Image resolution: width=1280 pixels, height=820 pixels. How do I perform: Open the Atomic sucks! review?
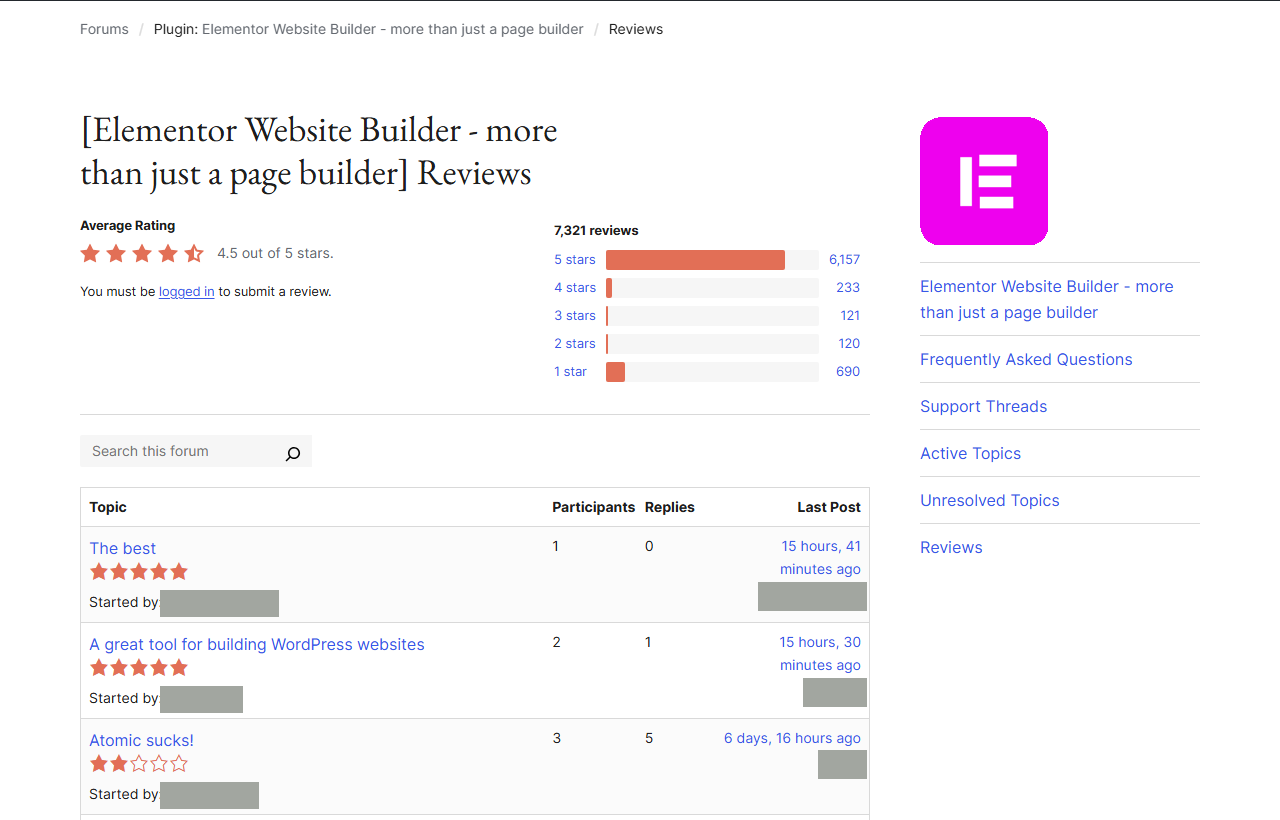(x=142, y=740)
